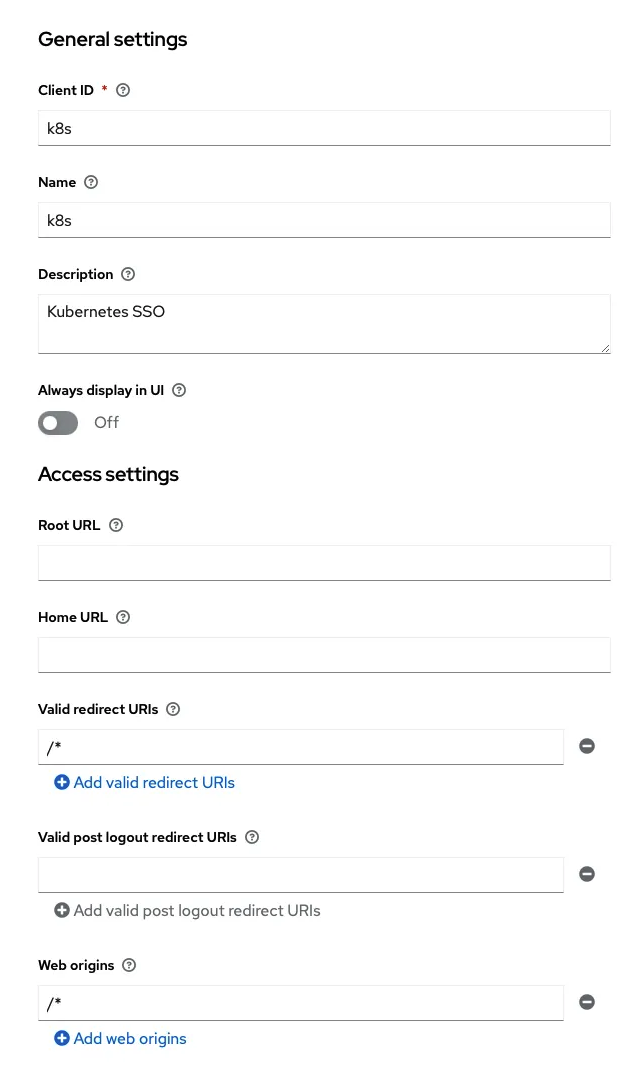Image resolution: width=637 pixels, height=1075 pixels.
Task: Open the Description help tooltip icon
Action: (128, 274)
